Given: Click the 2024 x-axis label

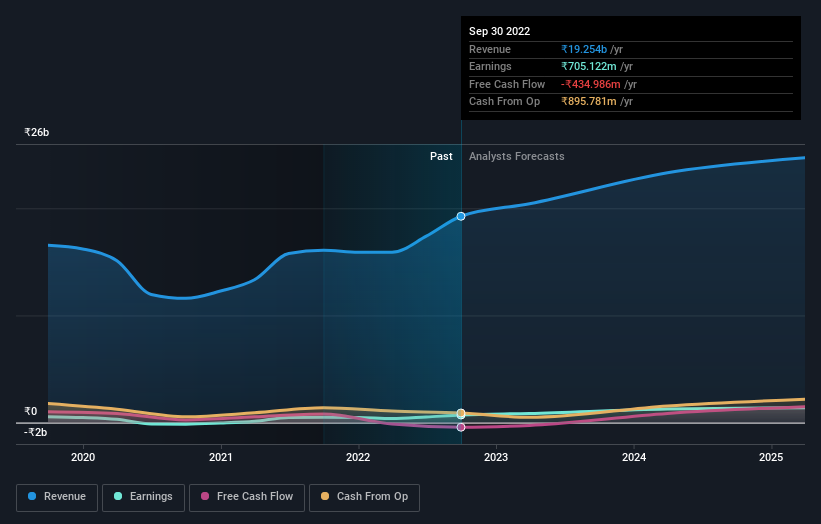Looking at the screenshot, I should 634,457.
